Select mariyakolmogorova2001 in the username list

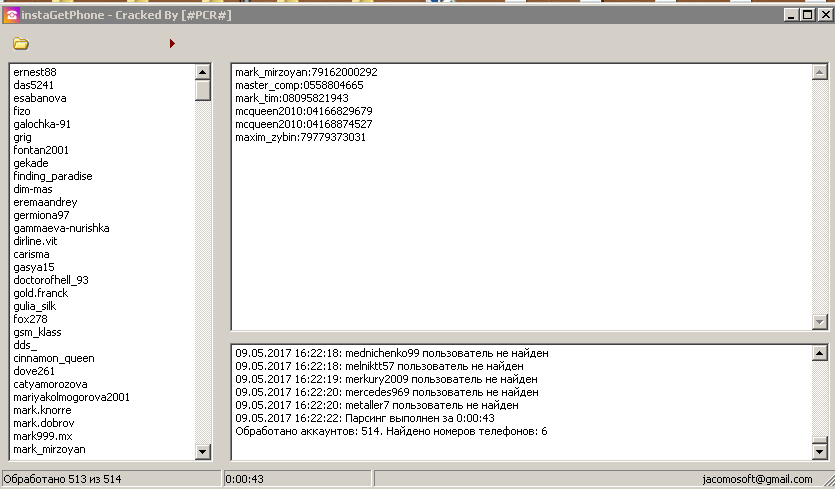click(x=72, y=397)
